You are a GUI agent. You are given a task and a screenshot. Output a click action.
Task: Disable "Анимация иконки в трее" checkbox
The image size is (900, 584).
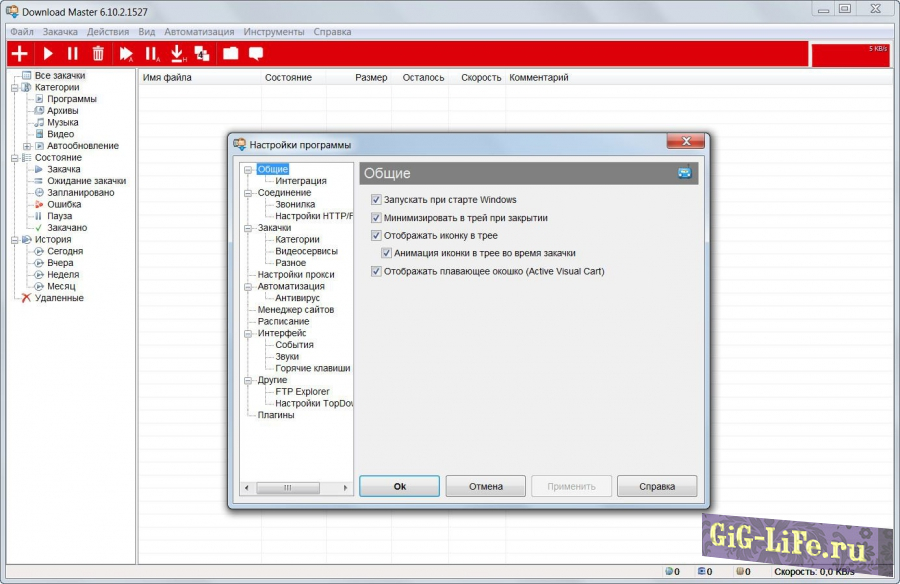(x=386, y=254)
